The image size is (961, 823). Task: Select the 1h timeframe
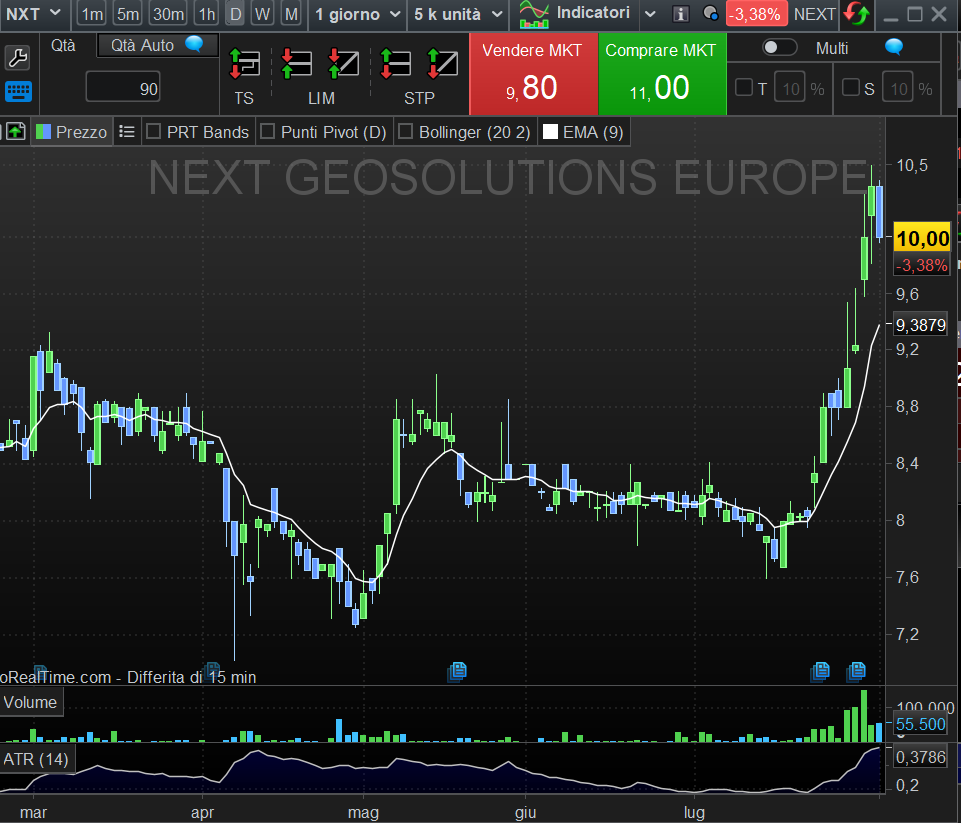click(207, 14)
